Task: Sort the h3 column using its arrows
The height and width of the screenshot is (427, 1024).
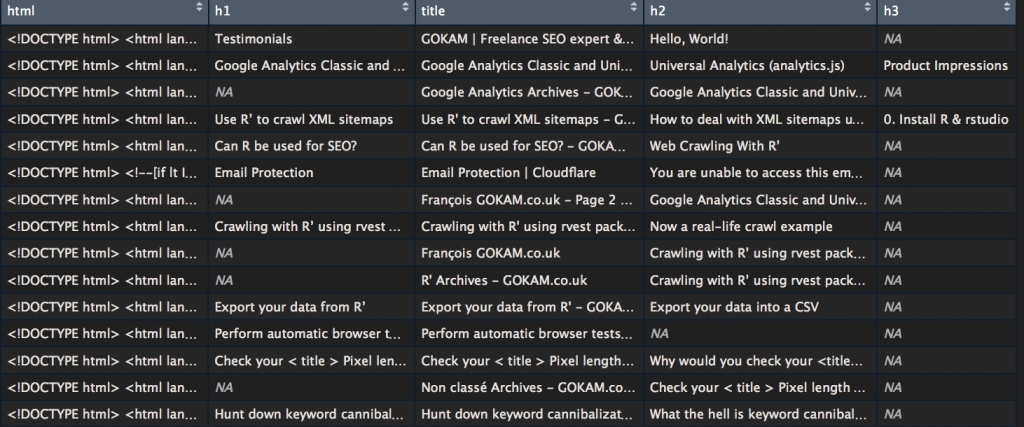Action: pyautogui.click(x=1005, y=10)
